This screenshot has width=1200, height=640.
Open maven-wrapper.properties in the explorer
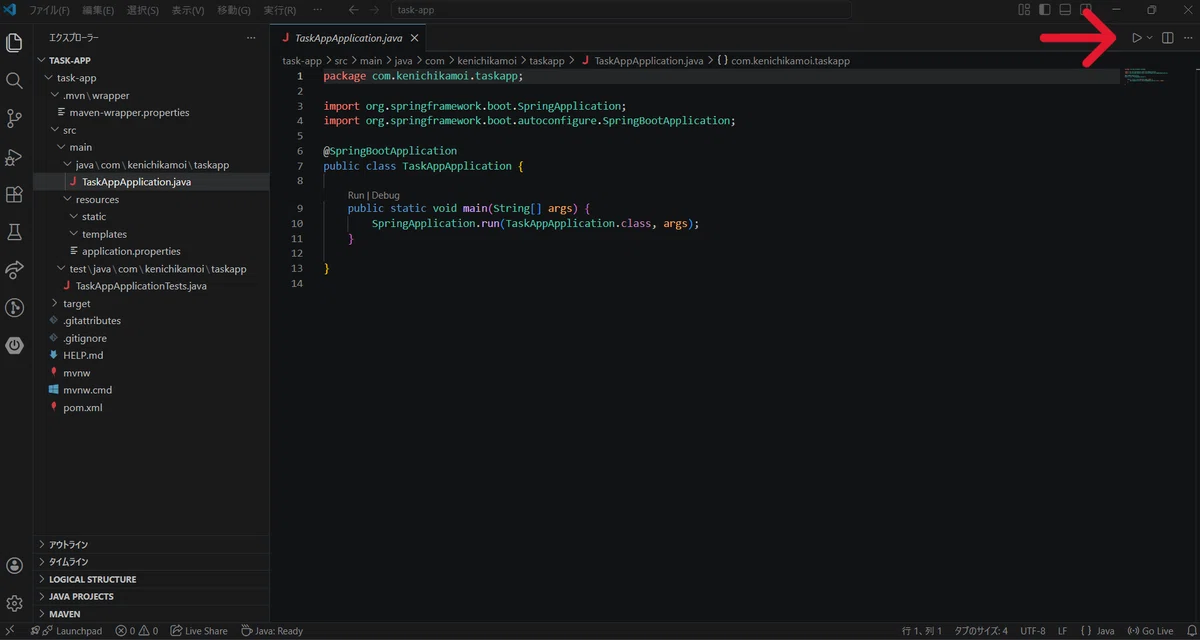tap(151, 112)
